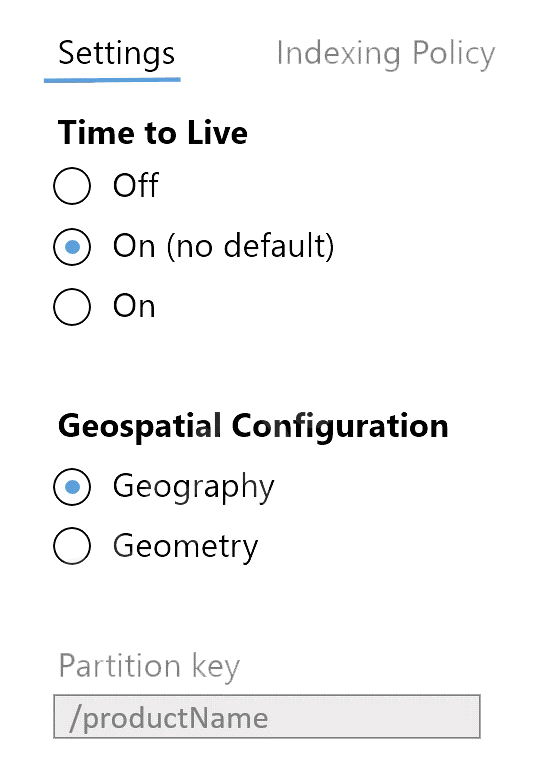Click the /productName text value

169,719
